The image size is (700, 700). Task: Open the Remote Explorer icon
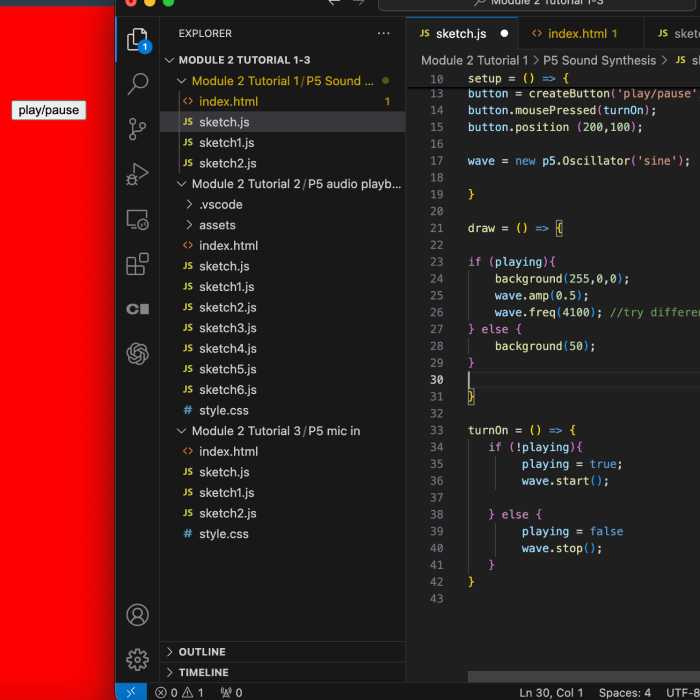click(137, 220)
